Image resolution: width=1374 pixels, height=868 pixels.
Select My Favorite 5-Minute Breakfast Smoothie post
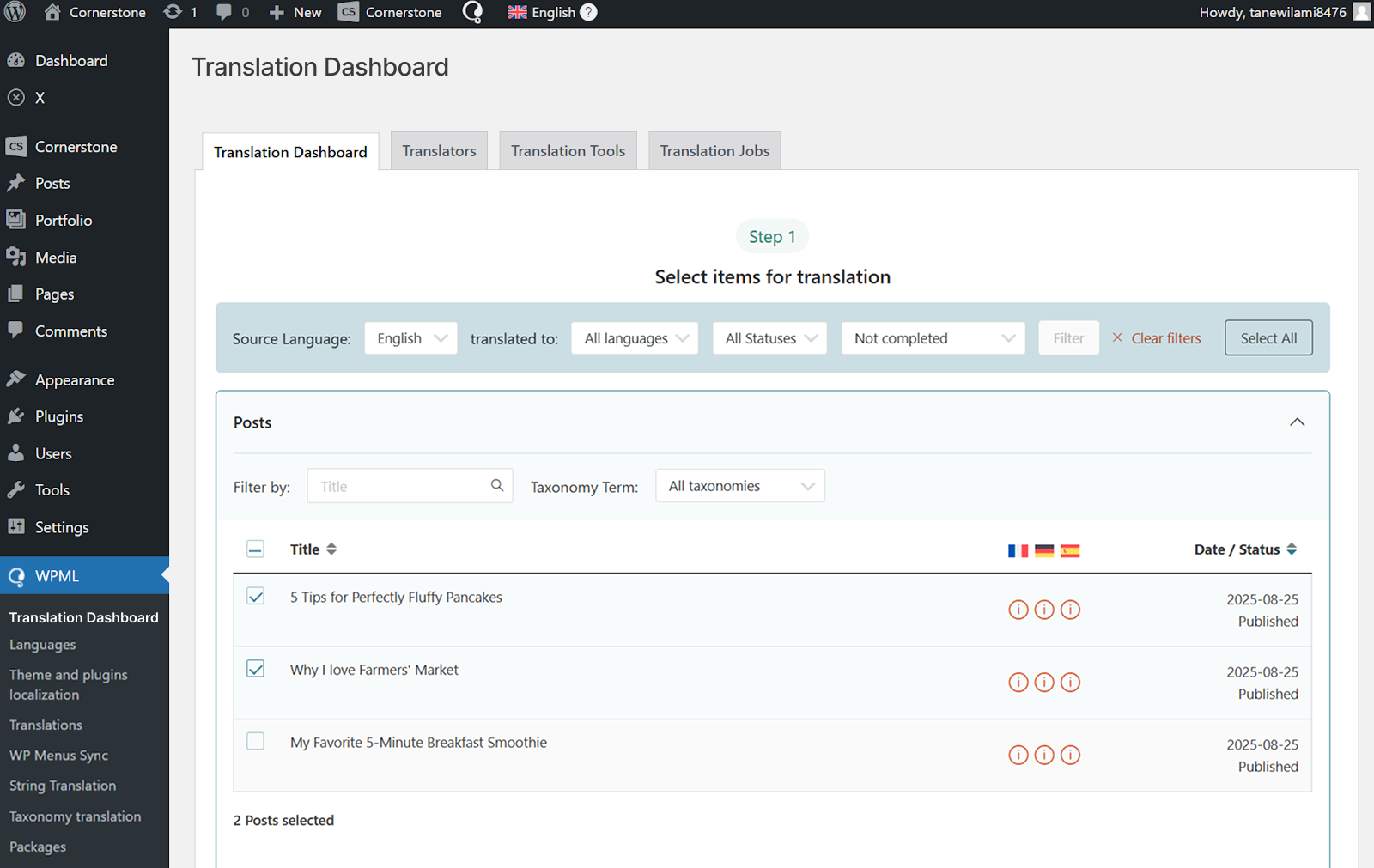click(x=255, y=741)
